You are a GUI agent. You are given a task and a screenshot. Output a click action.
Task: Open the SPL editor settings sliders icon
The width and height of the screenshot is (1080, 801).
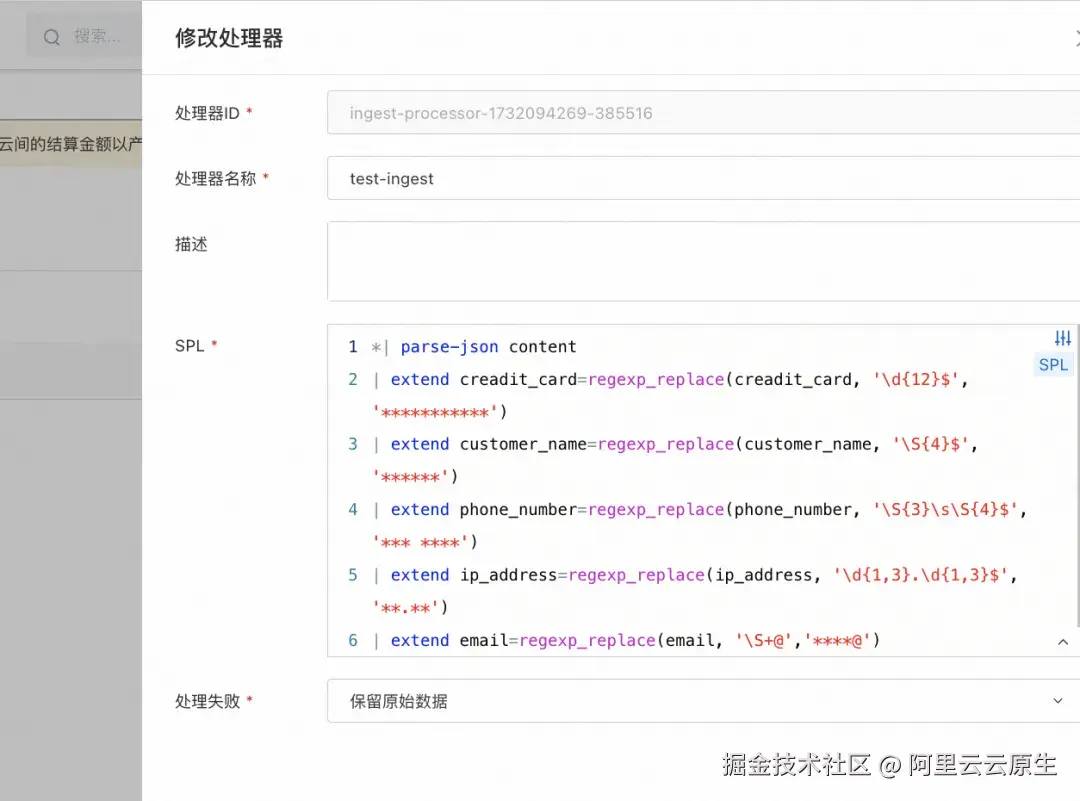pos(1062,338)
